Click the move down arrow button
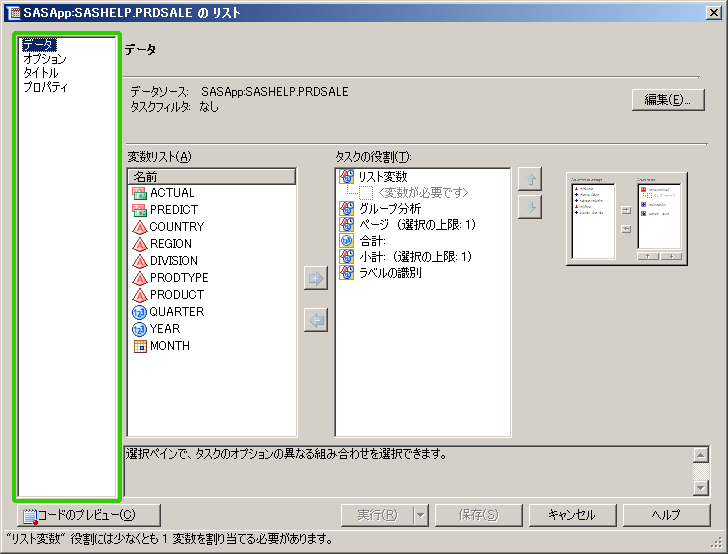Viewport: 728px width, 554px height. 530,207
